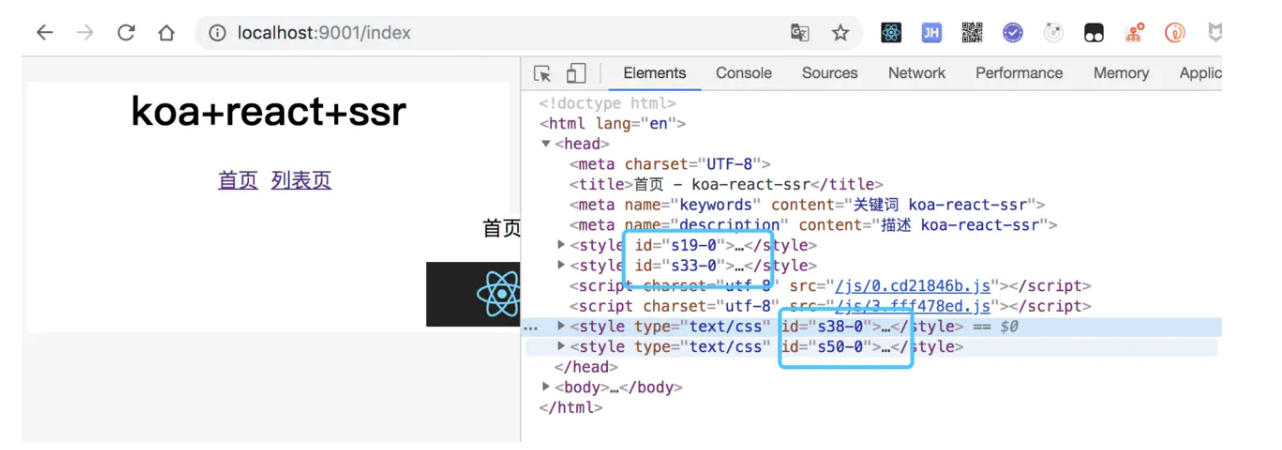The width and height of the screenshot is (1282, 450).
Task: Open the Google Translate icon in the address bar
Action: click(799, 33)
